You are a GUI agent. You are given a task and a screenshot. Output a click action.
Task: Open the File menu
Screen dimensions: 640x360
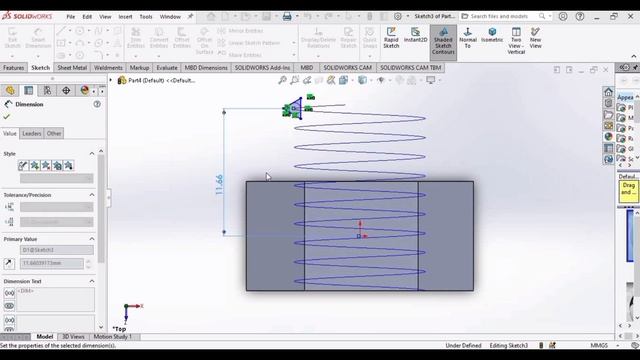pyautogui.click(x=71, y=17)
